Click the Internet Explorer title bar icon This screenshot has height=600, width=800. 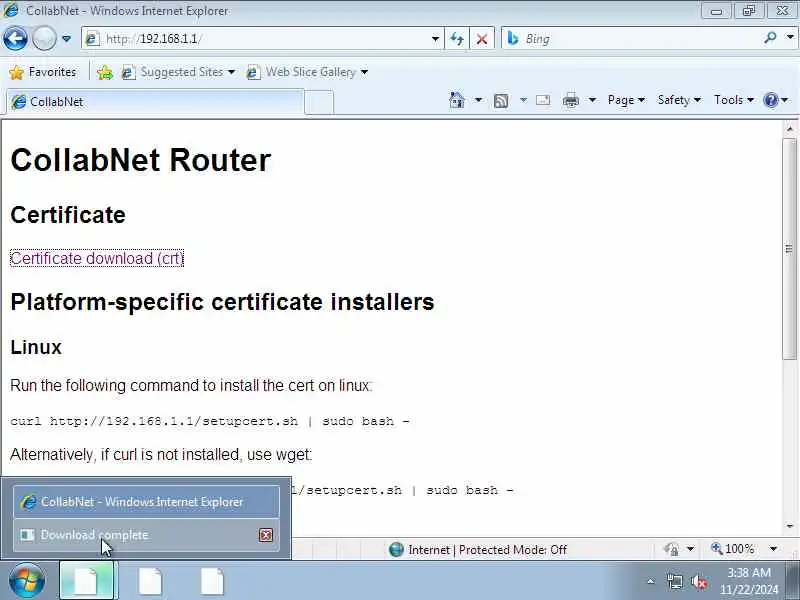[11, 10]
